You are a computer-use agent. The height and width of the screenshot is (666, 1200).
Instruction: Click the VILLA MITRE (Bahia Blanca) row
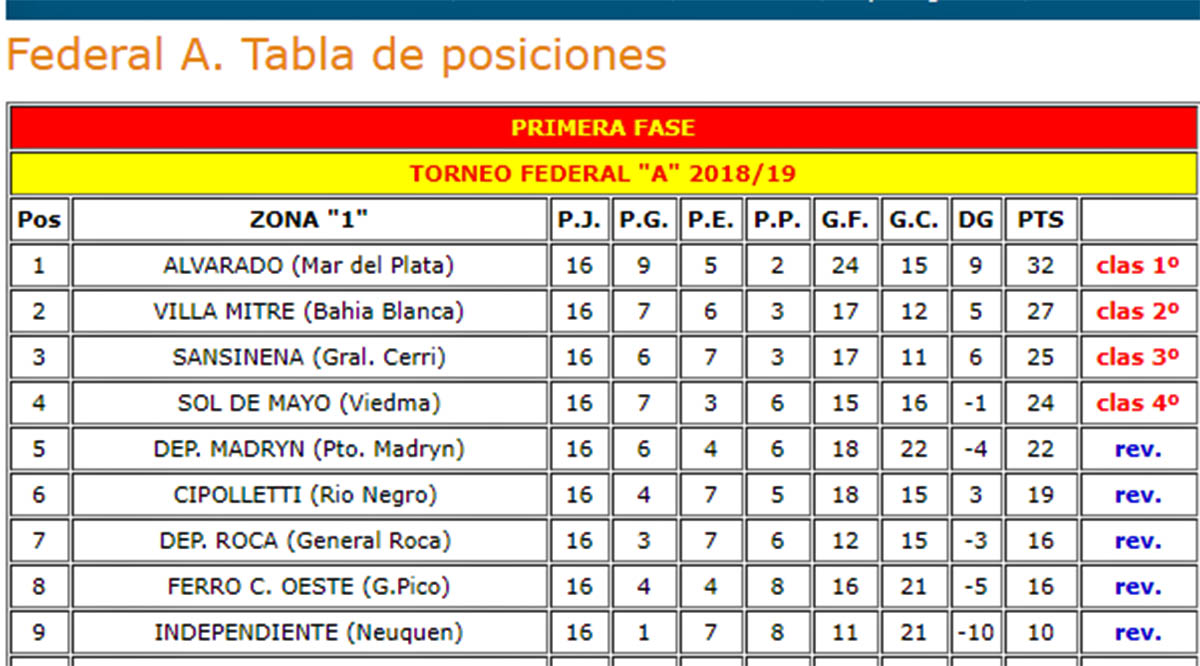click(603, 312)
